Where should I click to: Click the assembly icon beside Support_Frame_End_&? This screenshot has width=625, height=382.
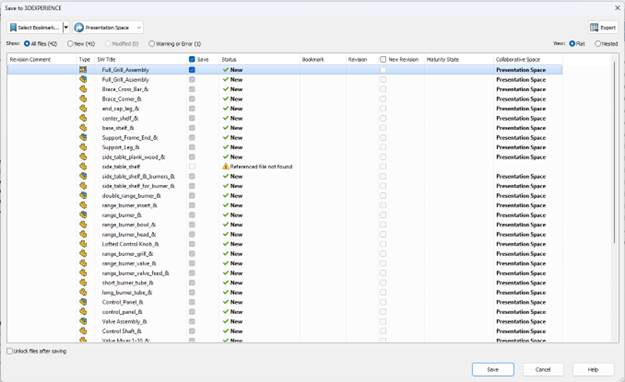pyautogui.click(x=83, y=138)
